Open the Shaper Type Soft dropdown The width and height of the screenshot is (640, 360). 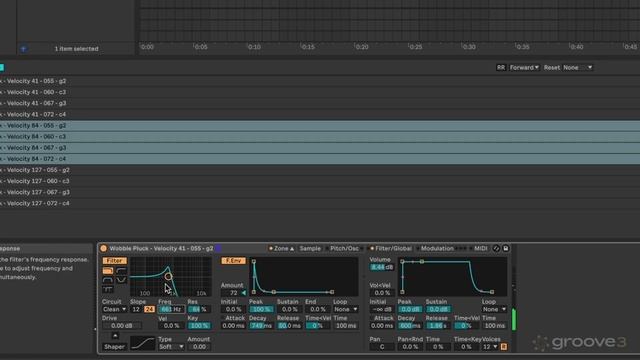[171, 347]
